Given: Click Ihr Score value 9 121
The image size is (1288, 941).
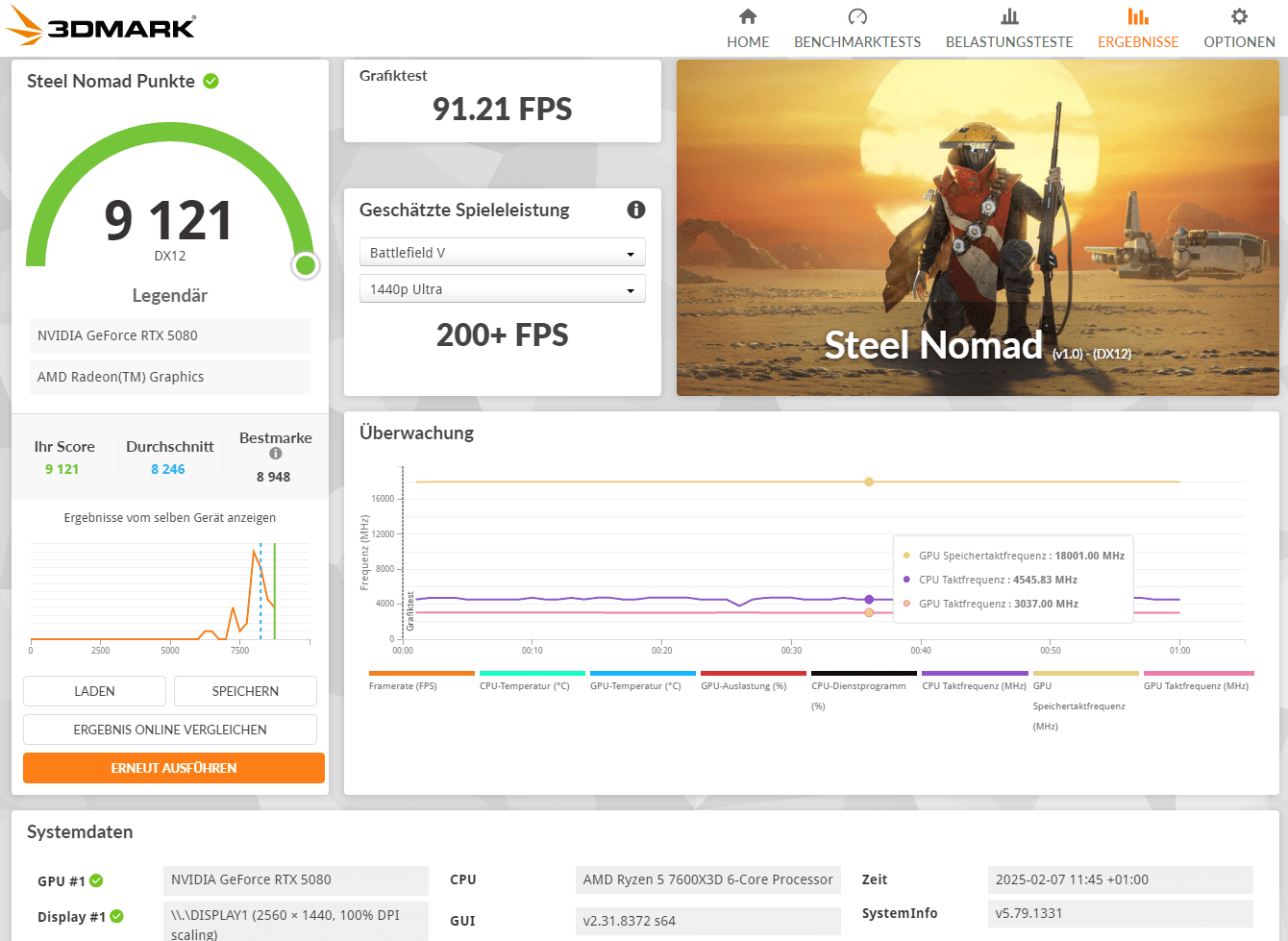Looking at the screenshot, I should 62,469.
